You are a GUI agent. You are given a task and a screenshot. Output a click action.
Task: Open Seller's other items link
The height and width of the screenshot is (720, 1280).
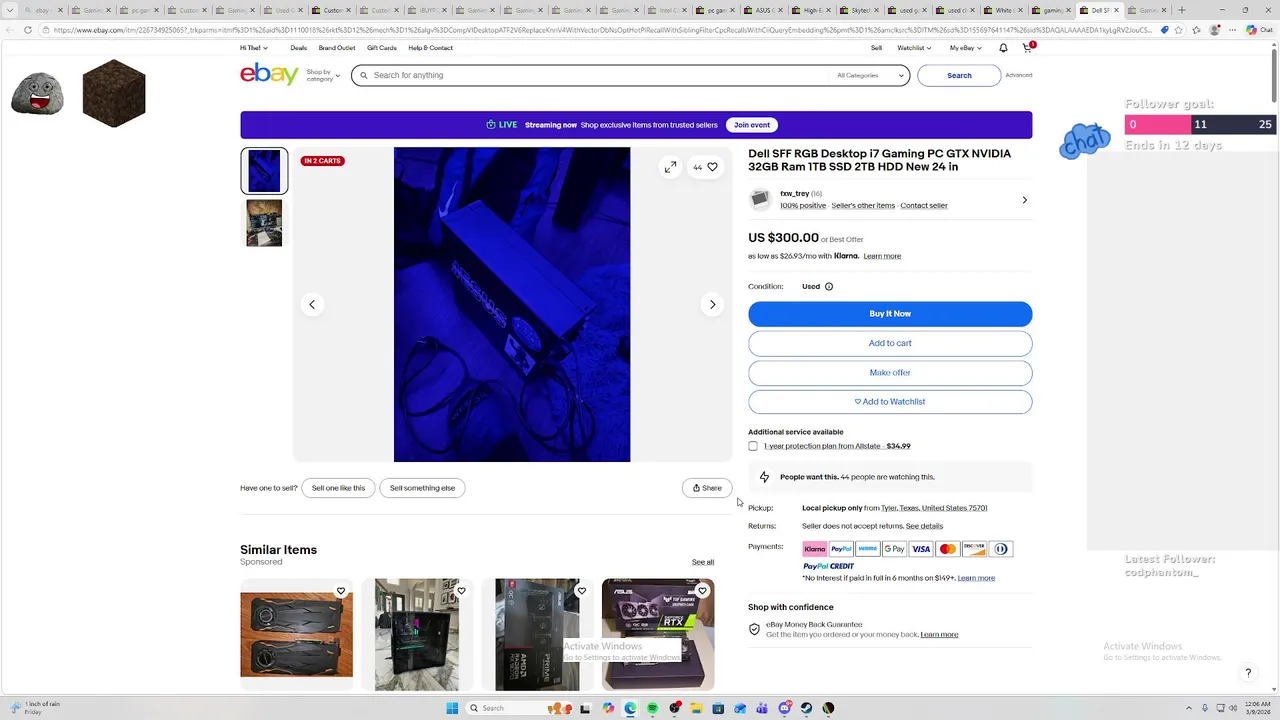(x=863, y=206)
